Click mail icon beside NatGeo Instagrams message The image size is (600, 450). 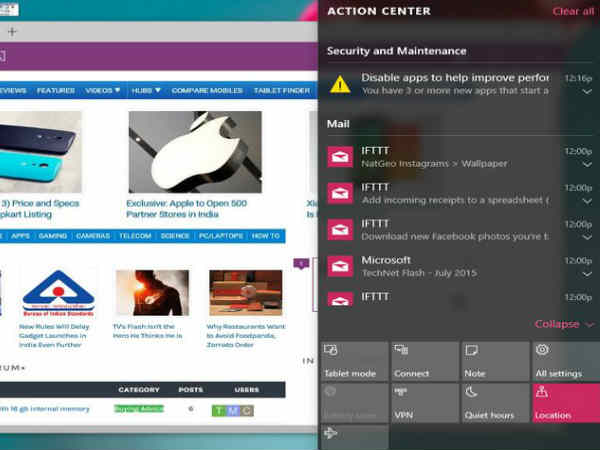pyautogui.click(x=340, y=157)
